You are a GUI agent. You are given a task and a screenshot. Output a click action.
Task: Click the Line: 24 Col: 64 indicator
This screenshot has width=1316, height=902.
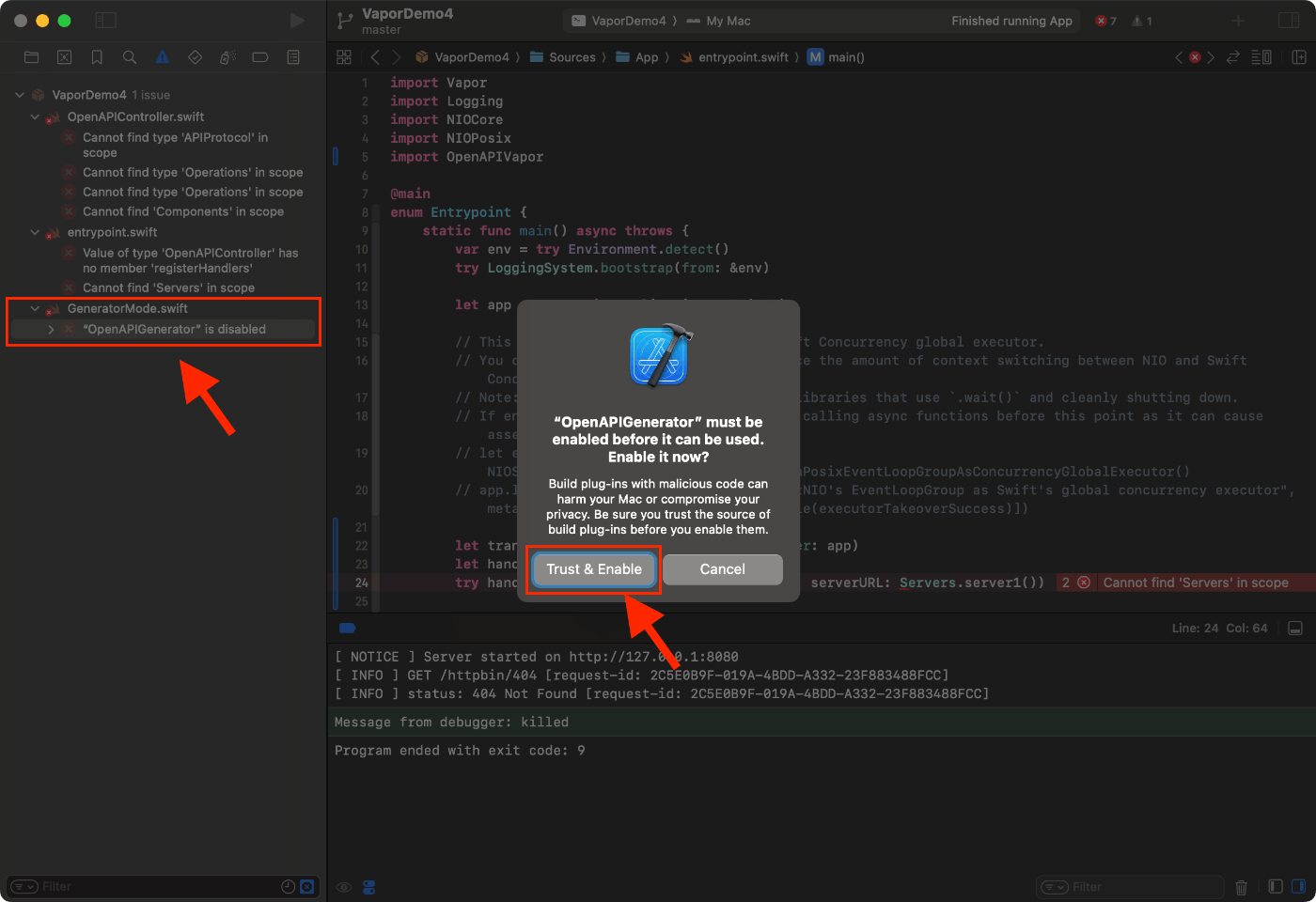(x=1219, y=628)
